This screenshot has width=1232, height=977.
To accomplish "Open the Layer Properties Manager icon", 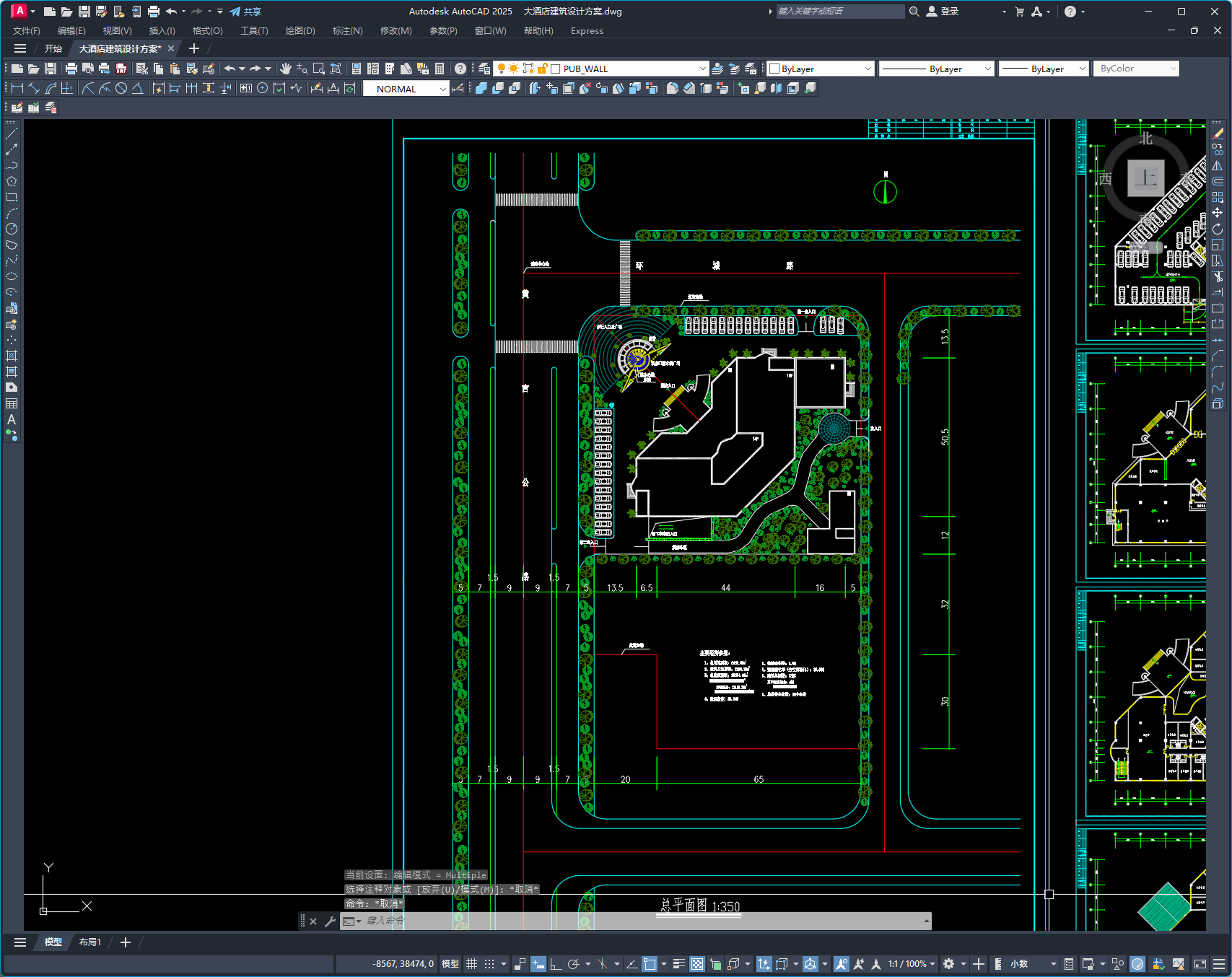I will 484,69.
